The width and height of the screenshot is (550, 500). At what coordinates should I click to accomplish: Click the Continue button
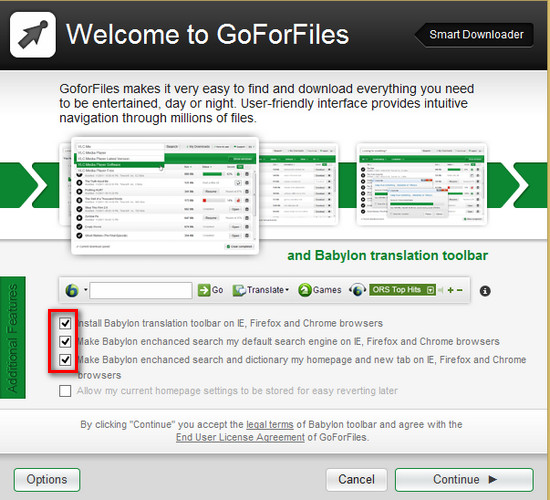[464, 480]
